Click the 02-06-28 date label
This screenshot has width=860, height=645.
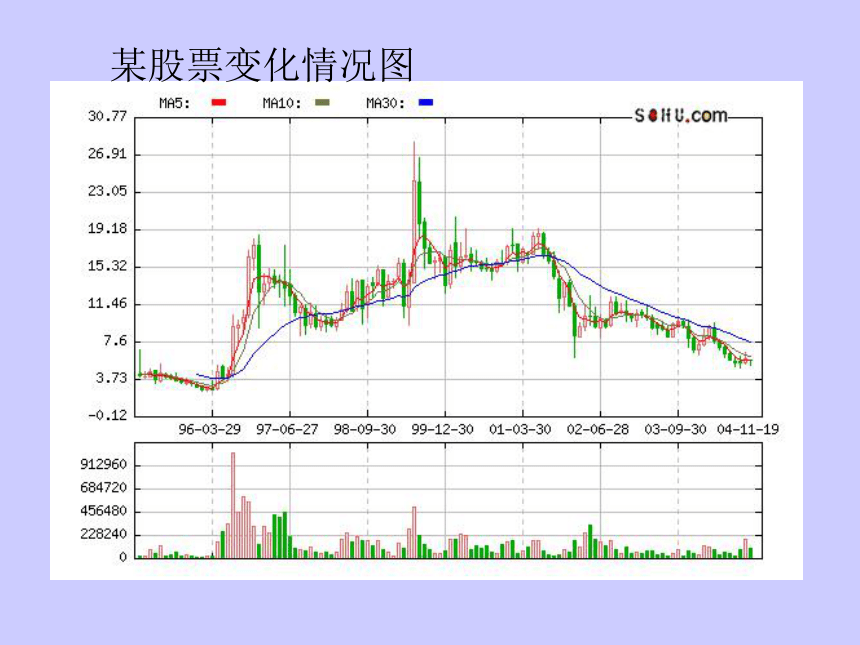click(598, 429)
